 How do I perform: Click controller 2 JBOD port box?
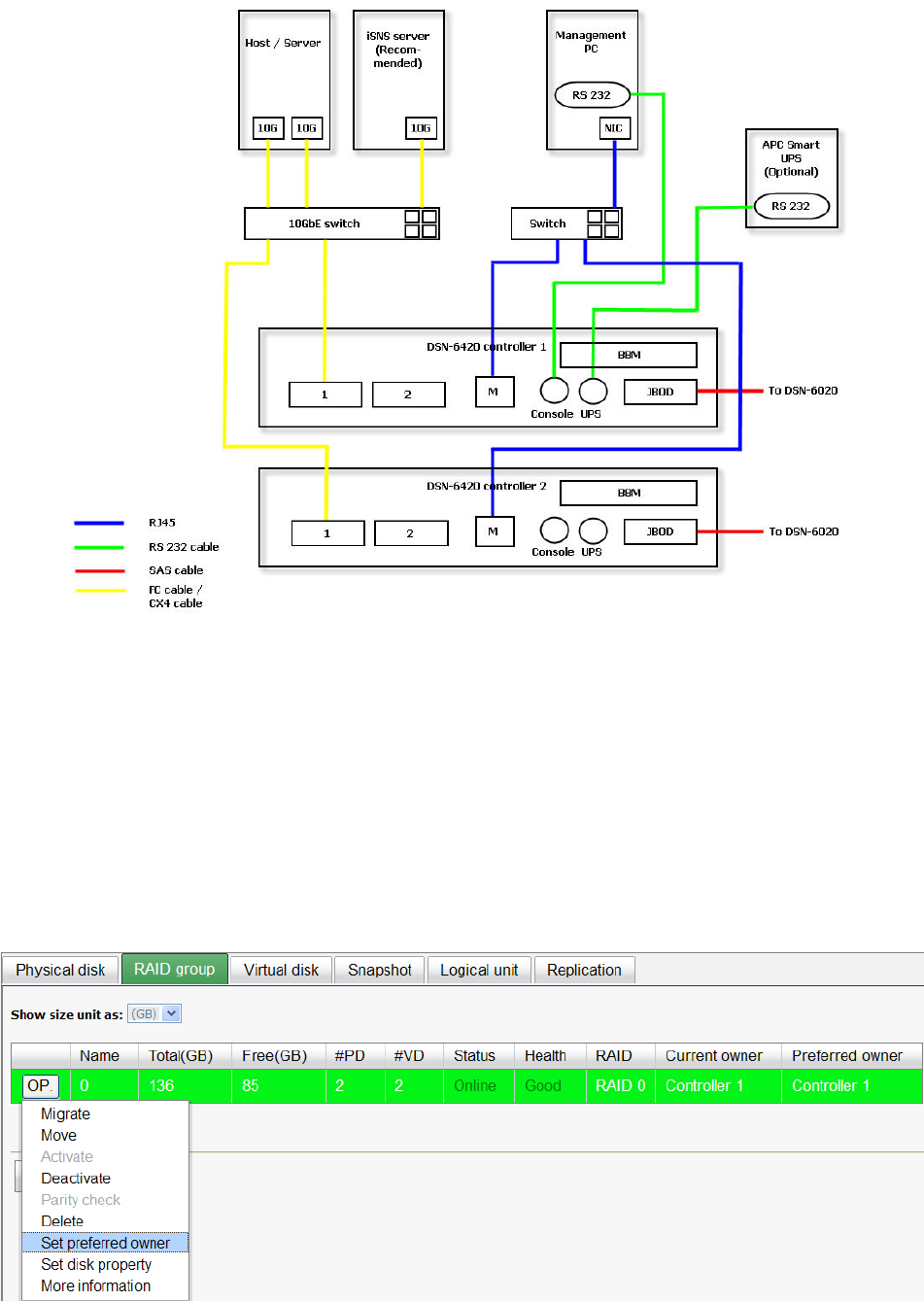[x=661, y=531]
